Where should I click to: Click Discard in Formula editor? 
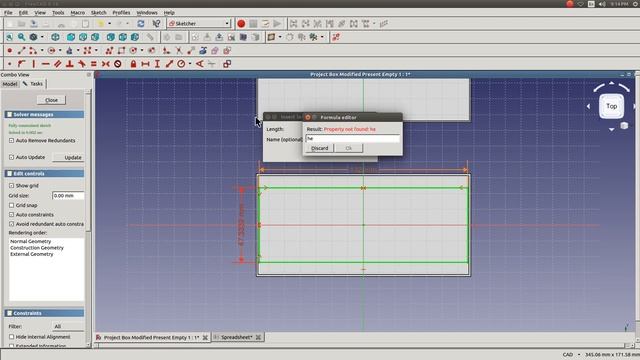pyautogui.click(x=320, y=148)
